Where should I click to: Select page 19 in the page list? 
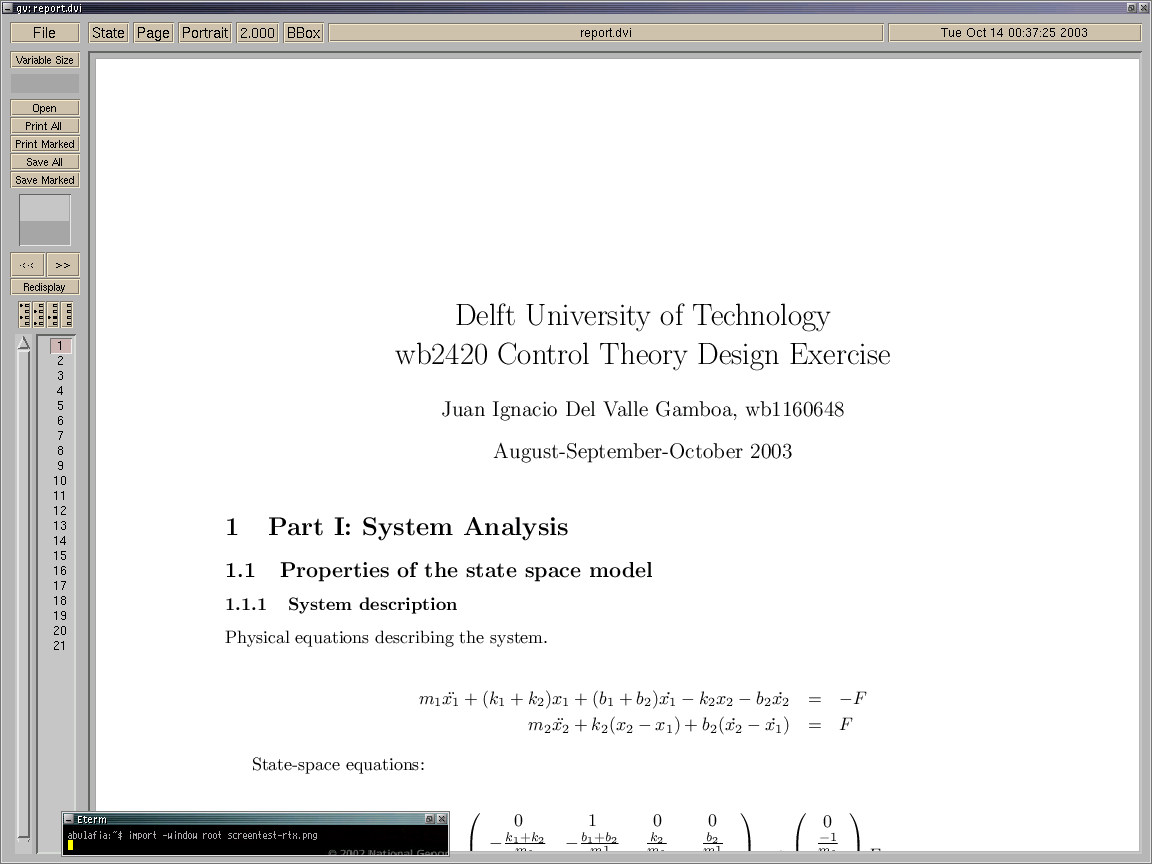click(x=60, y=616)
